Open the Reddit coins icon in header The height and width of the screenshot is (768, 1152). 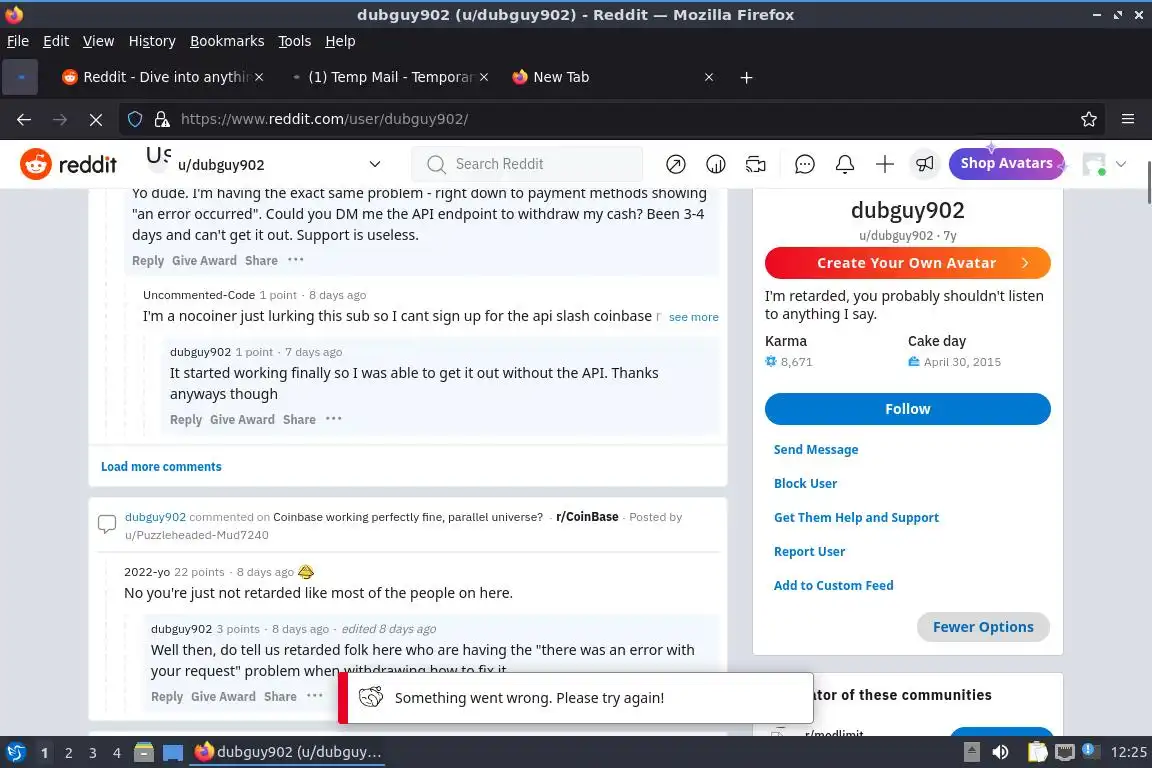tap(716, 164)
